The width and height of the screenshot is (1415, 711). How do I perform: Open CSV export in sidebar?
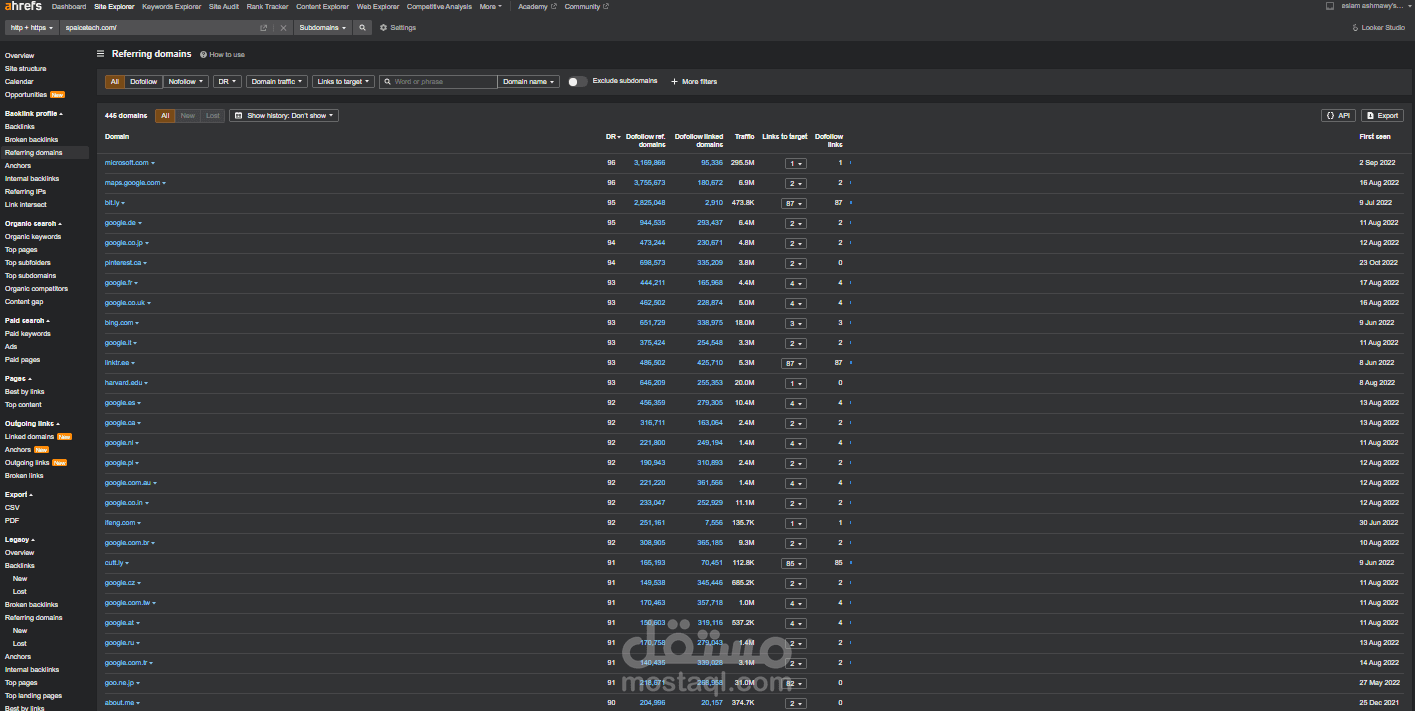pos(12,508)
